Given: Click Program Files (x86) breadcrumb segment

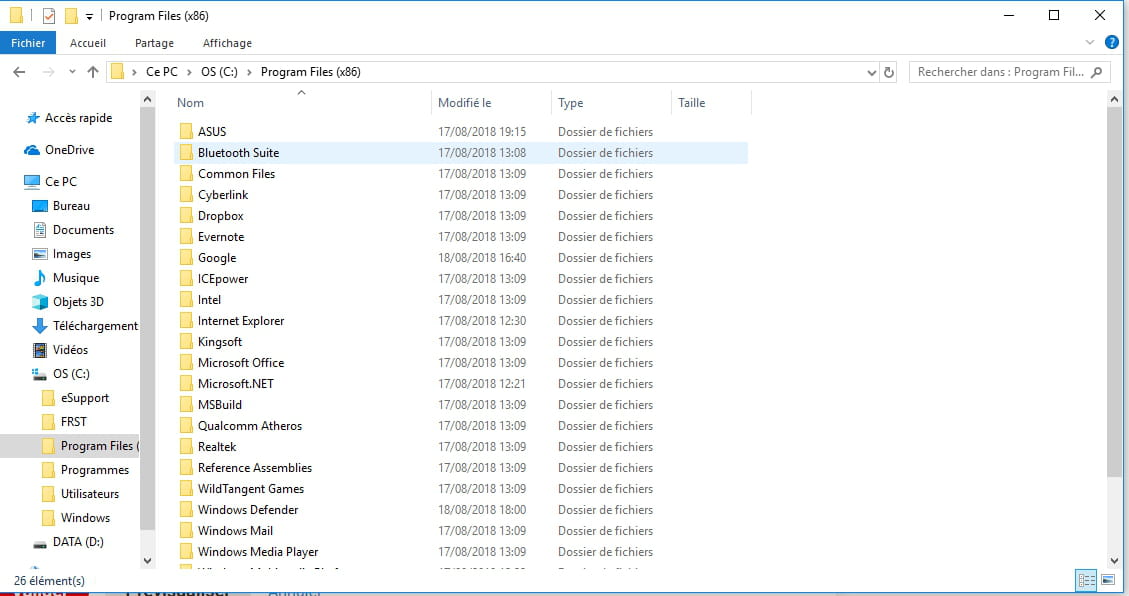Looking at the screenshot, I should [x=310, y=72].
